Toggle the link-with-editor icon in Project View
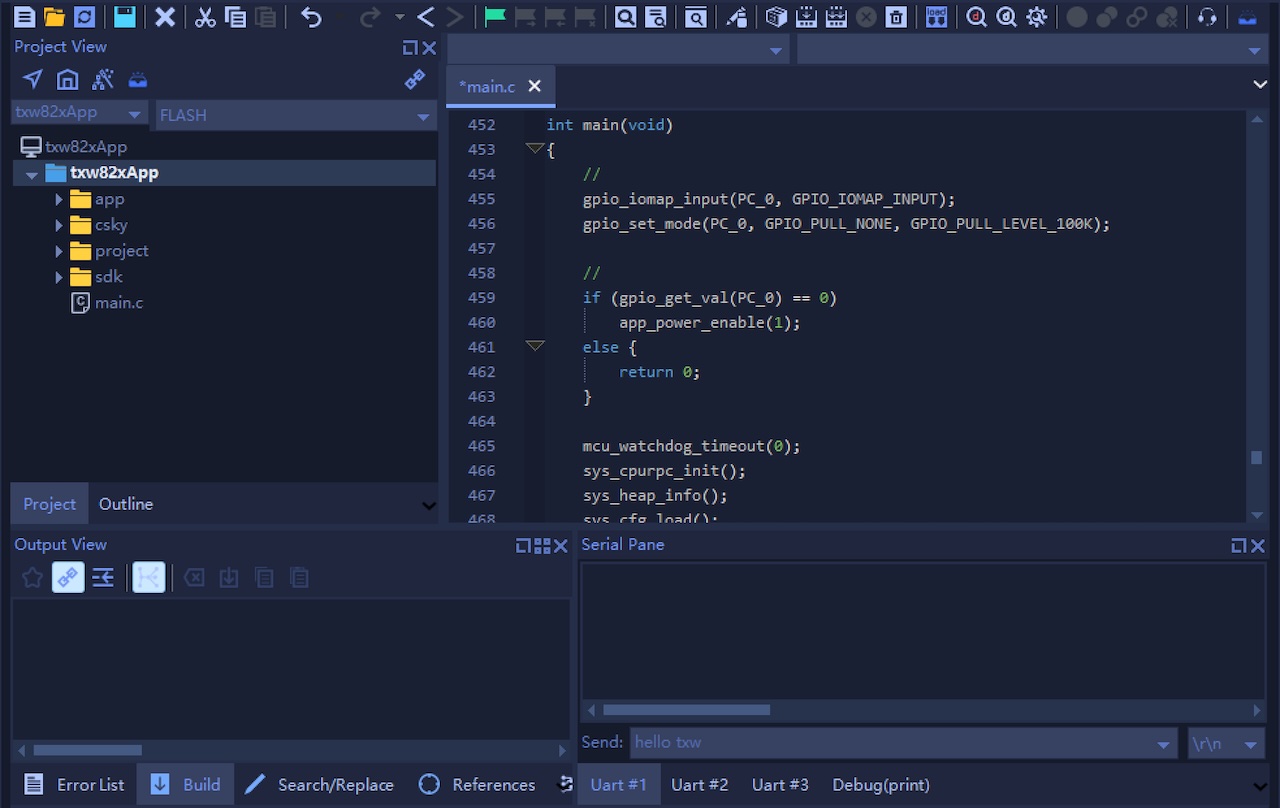This screenshot has height=808, width=1280. [x=414, y=80]
